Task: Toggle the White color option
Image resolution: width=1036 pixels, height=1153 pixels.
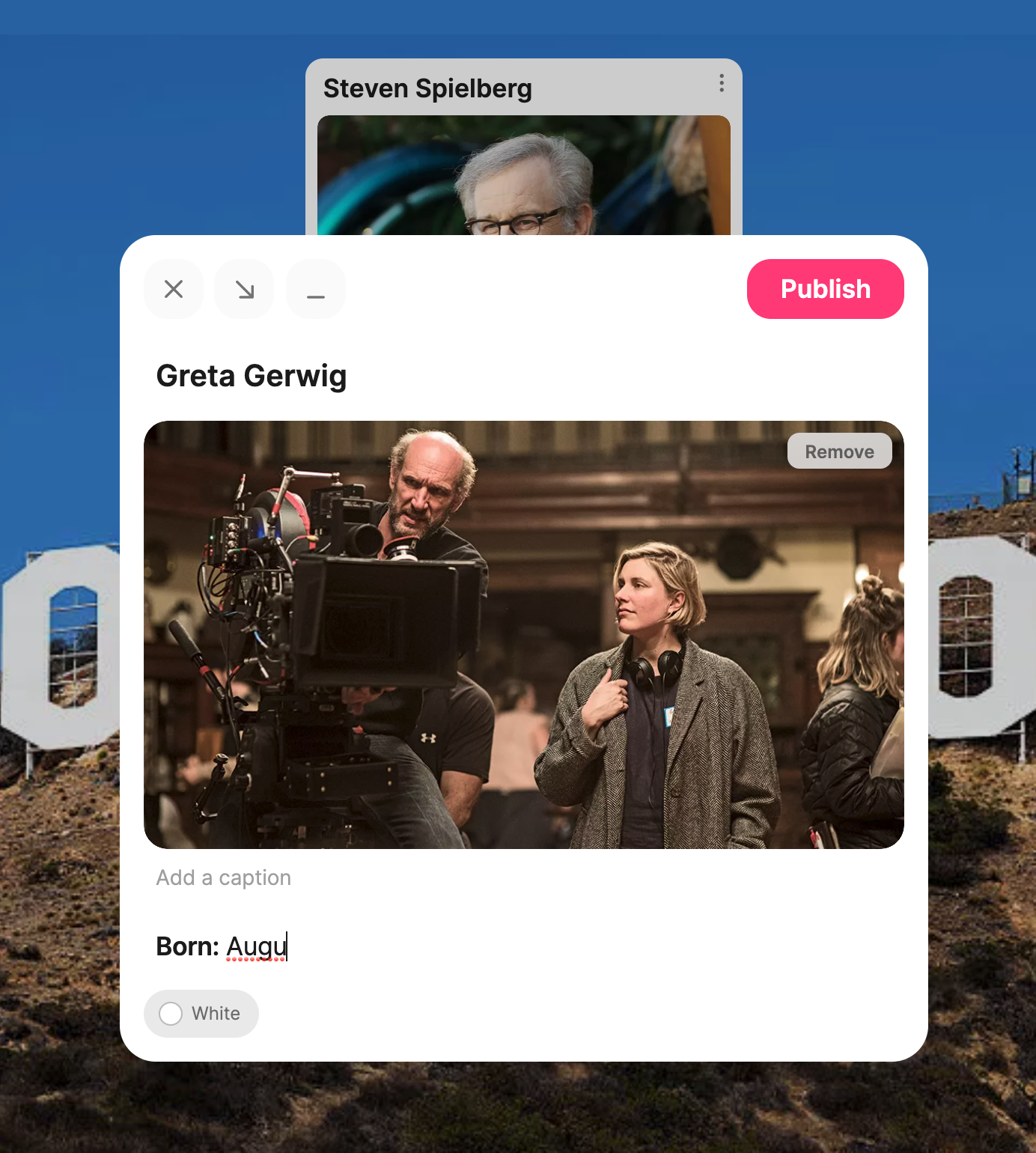Action: (x=201, y=1014)
